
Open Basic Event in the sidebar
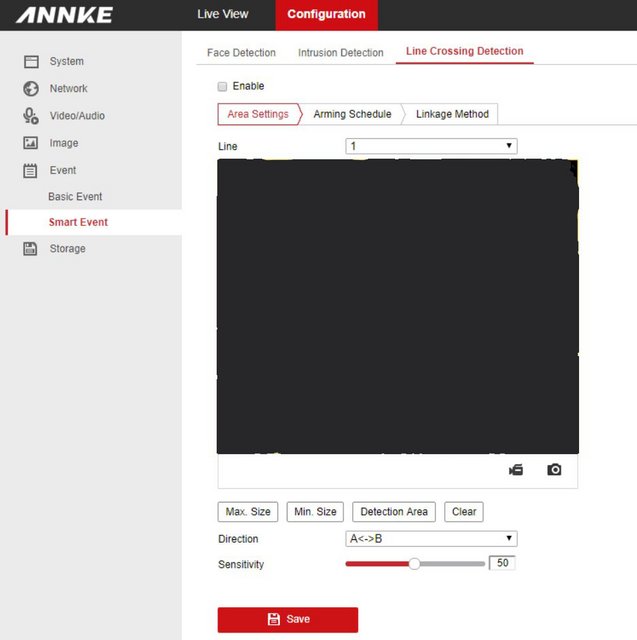[75, 197]
